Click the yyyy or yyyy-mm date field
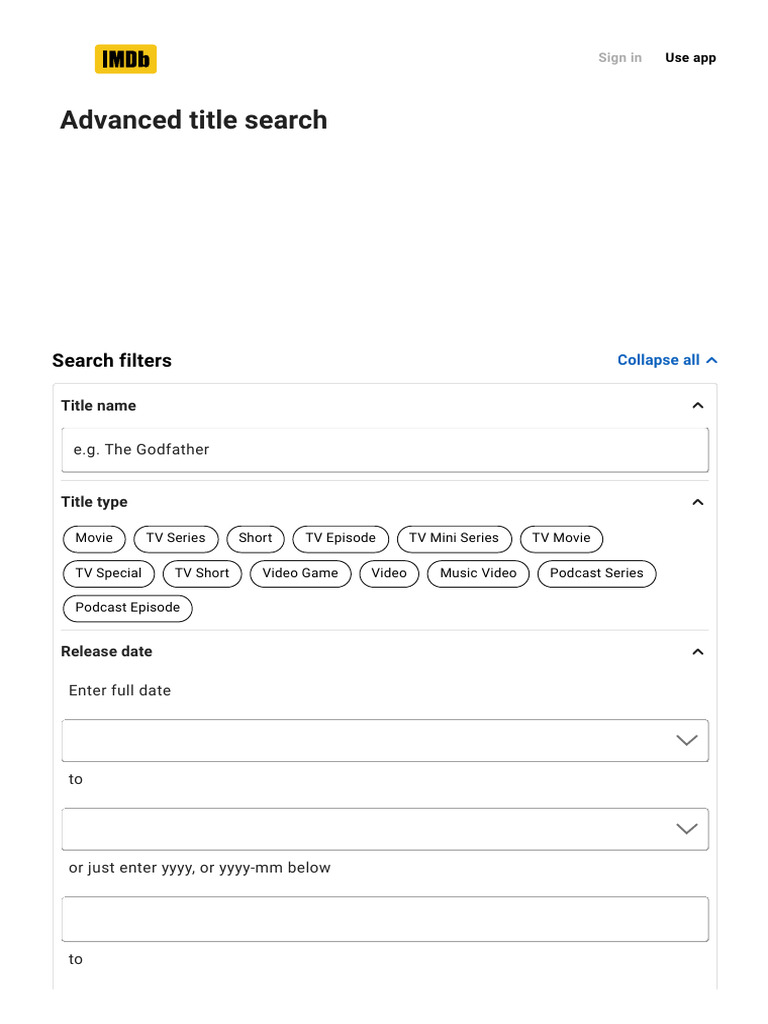The image size is (768, 1024). pyautogui.click(x=385, y=919)
